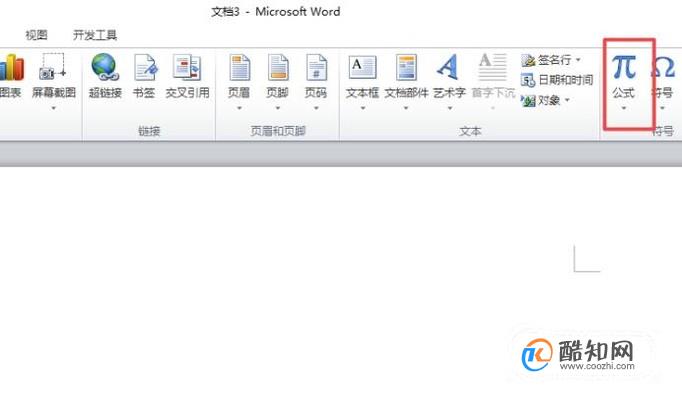Expand the 签名行 dropdown arrow

click(578, 60)
